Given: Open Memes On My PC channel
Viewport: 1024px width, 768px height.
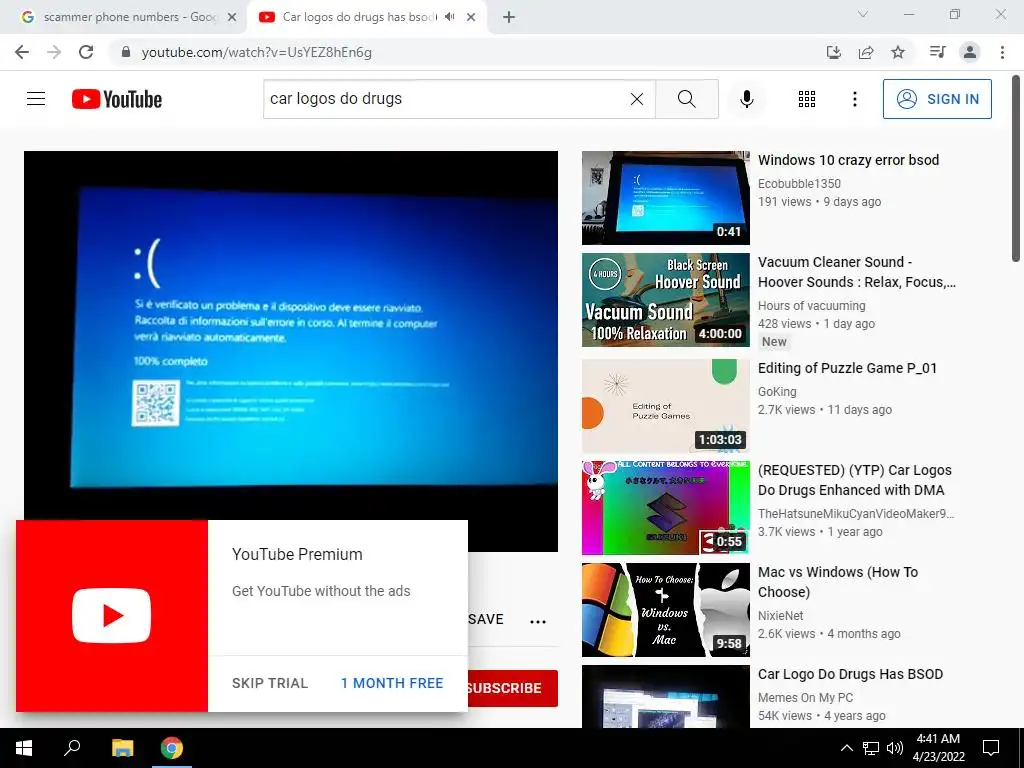Looking at the screenshot, I should [805, 697].
